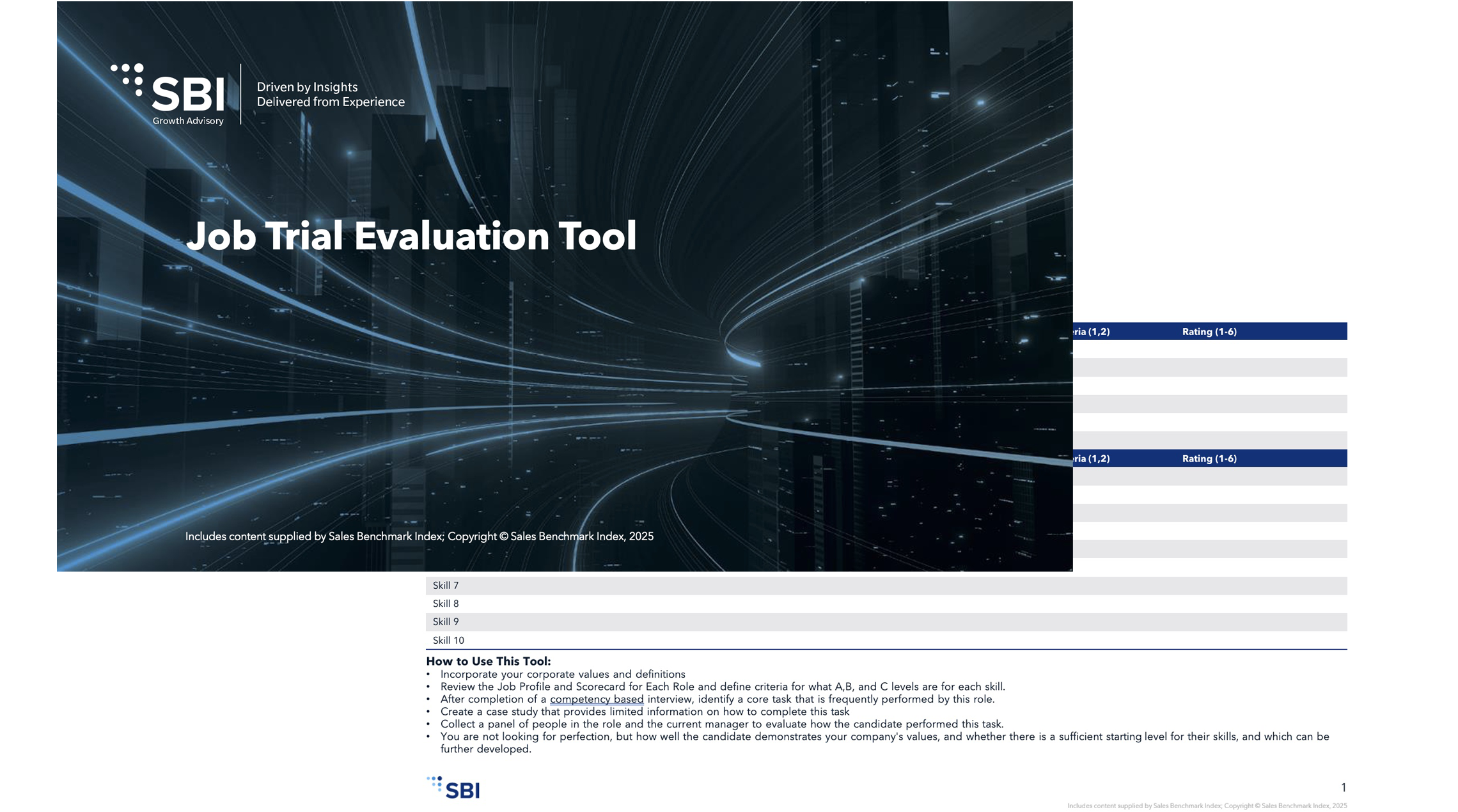Click the upper 'Rating (1-6)' column header
The image size is (1458, 812).
[x=1209, y=331]
